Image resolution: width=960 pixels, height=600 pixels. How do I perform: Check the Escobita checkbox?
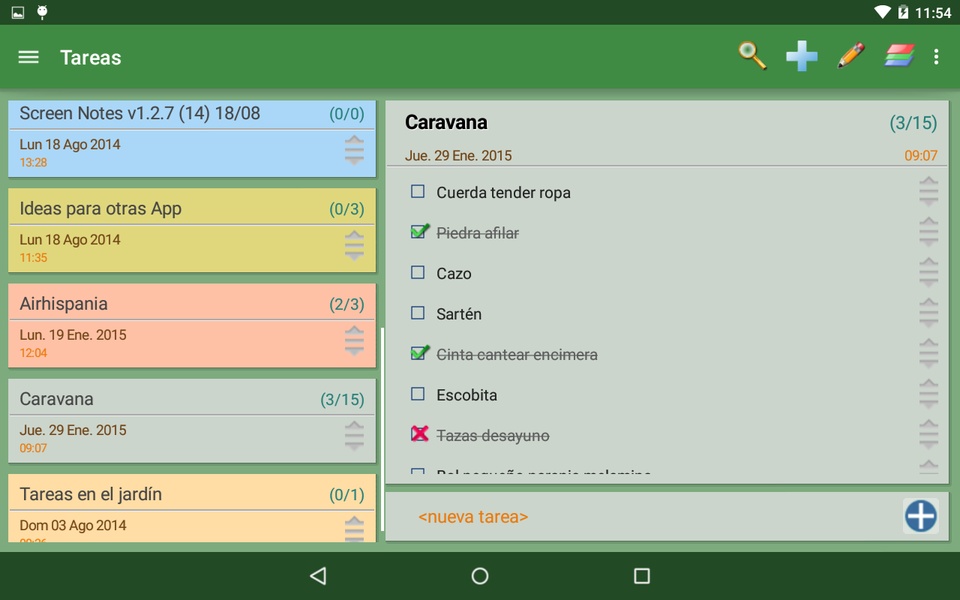(x=418, y=394)
